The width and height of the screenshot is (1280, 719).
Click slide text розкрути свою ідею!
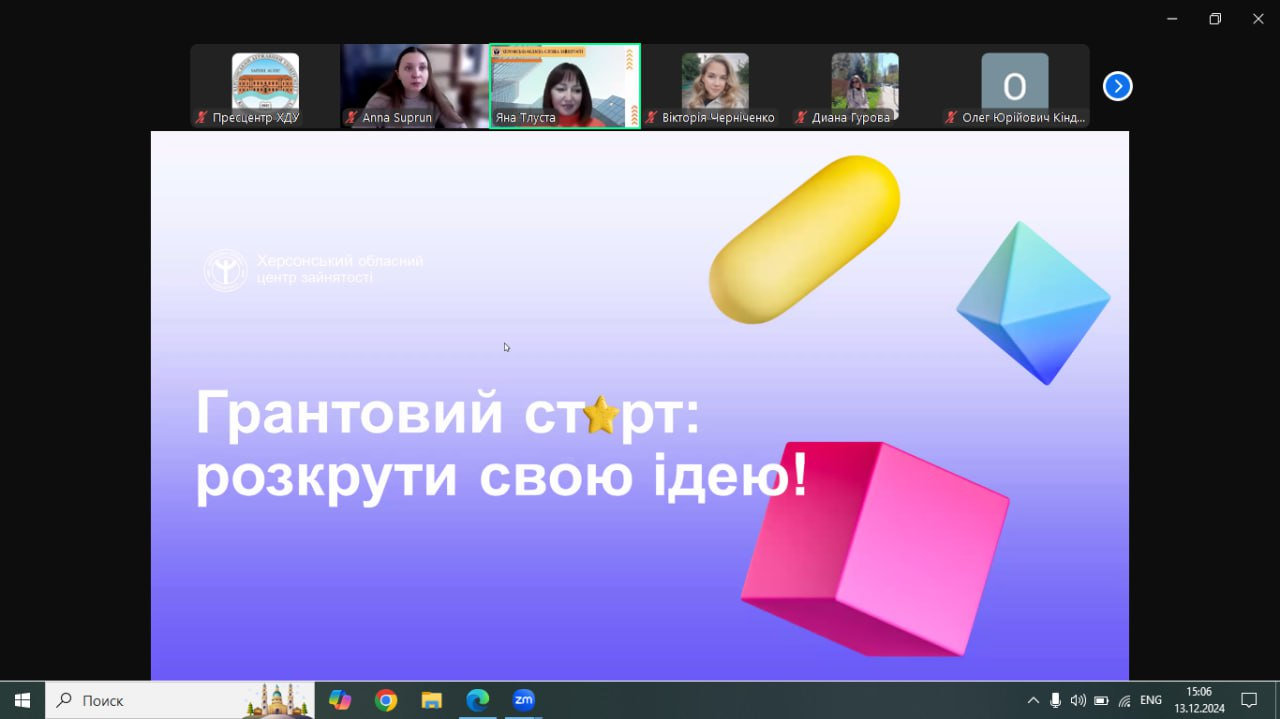(x=501, y=477)
